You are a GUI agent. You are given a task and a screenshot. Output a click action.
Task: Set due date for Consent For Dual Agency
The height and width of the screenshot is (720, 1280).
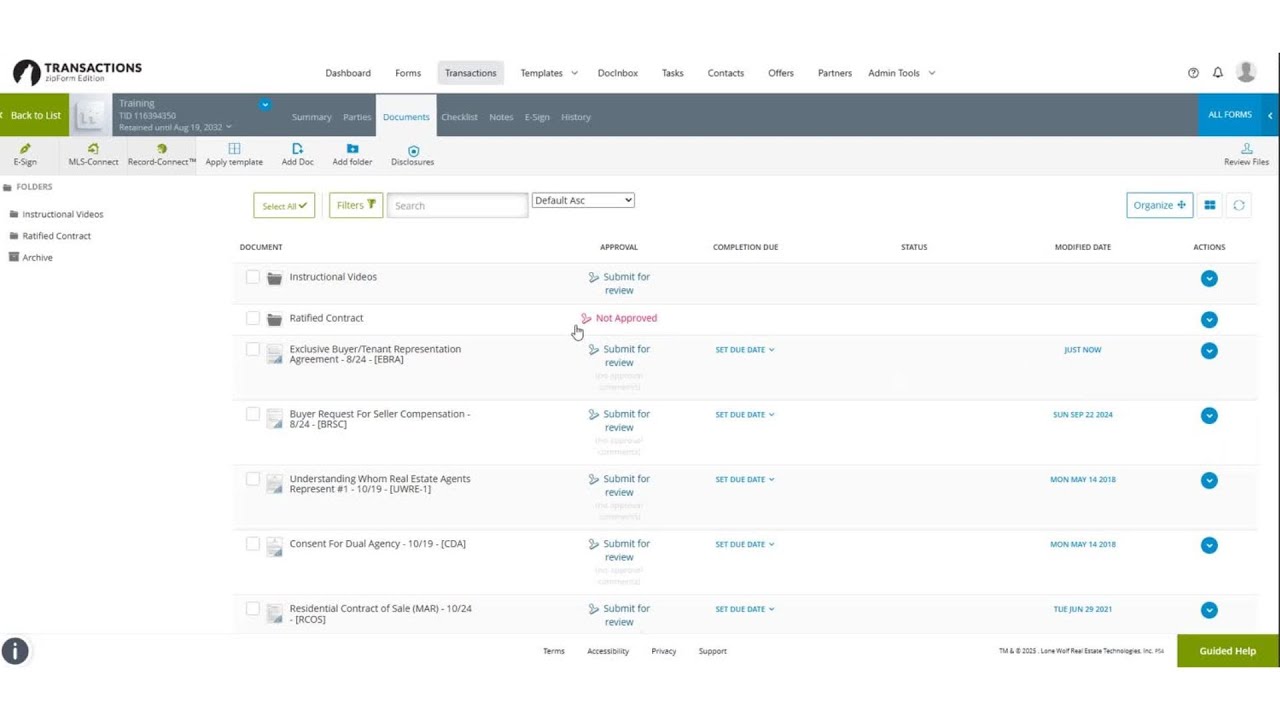[x=745, y=544]
